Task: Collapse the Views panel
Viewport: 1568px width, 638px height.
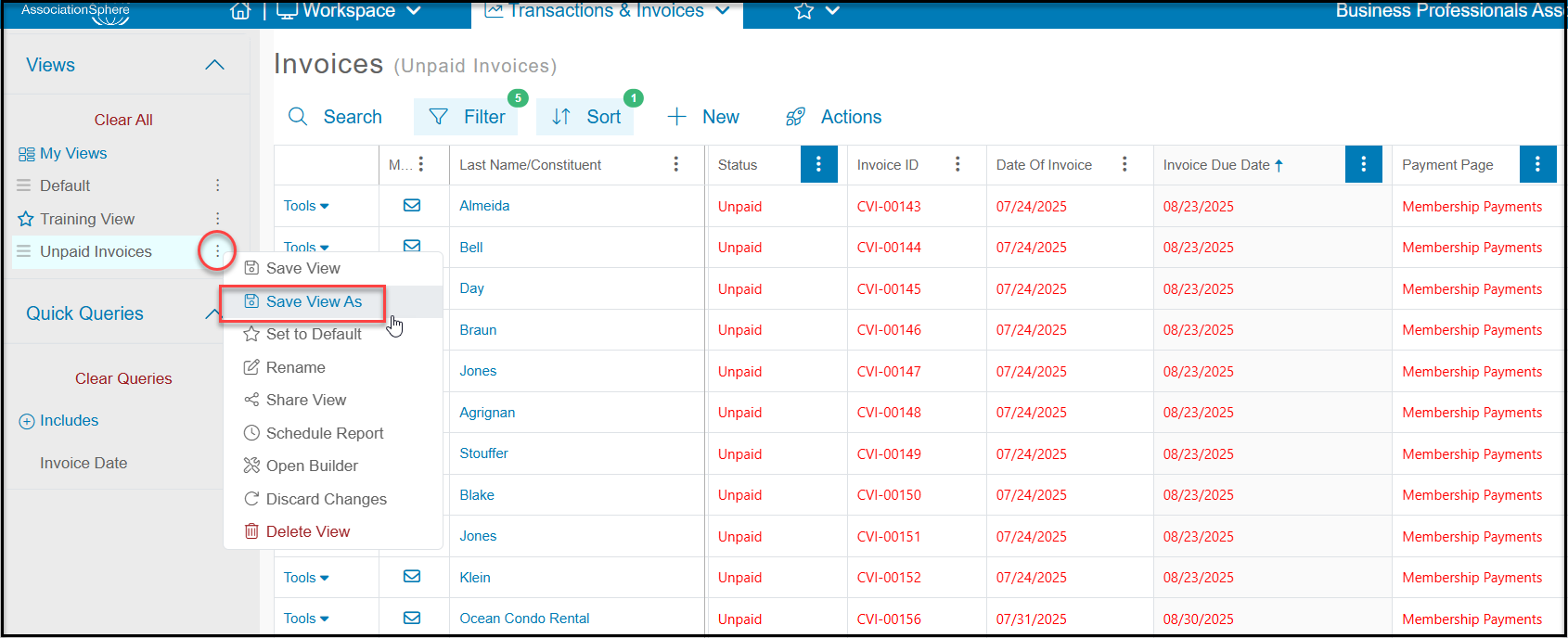Action: click(214, 65)
